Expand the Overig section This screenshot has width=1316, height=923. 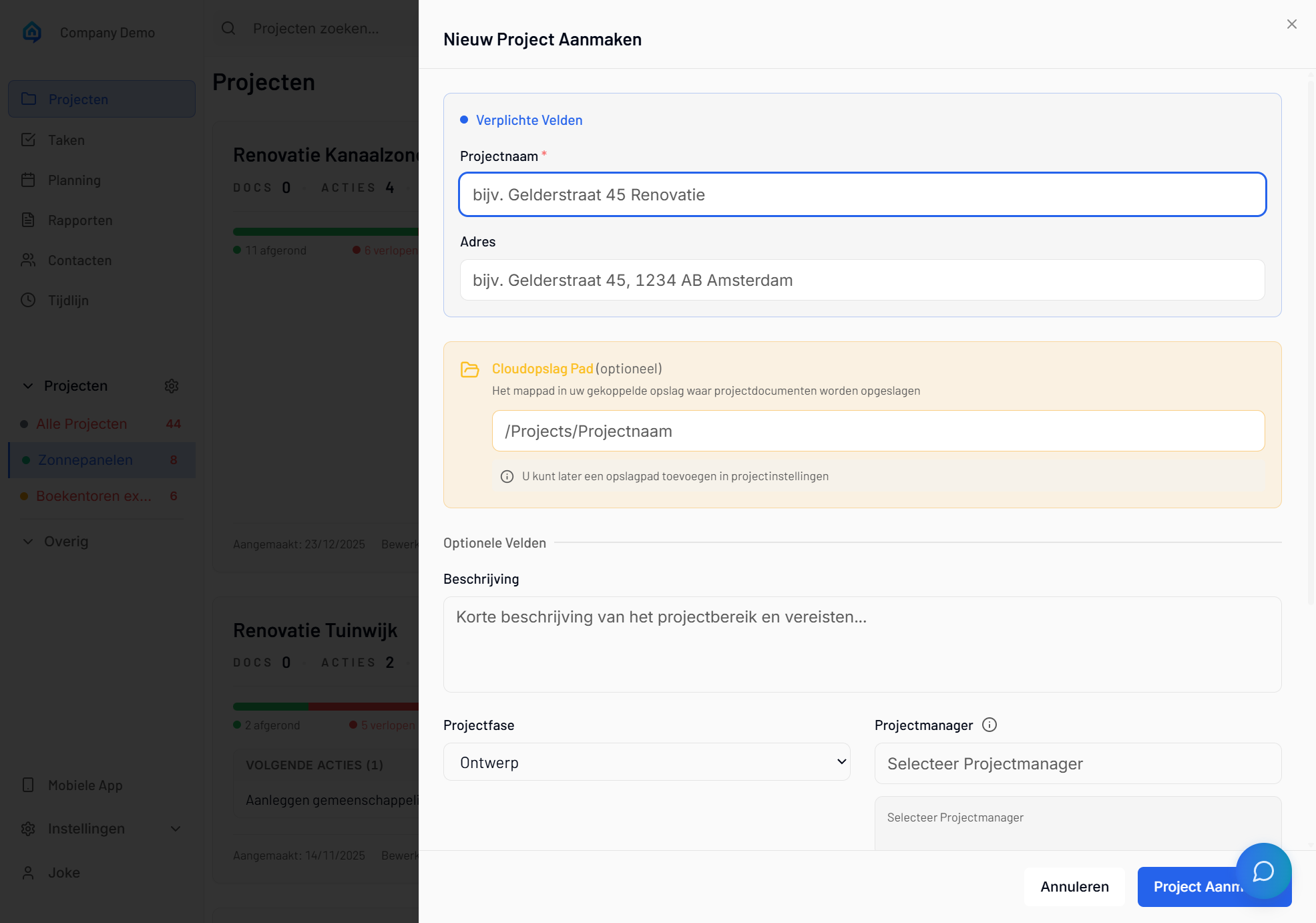28,542
